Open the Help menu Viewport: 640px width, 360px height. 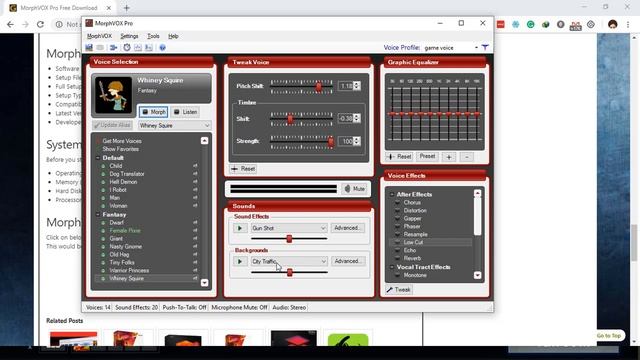tap(173, 36)
